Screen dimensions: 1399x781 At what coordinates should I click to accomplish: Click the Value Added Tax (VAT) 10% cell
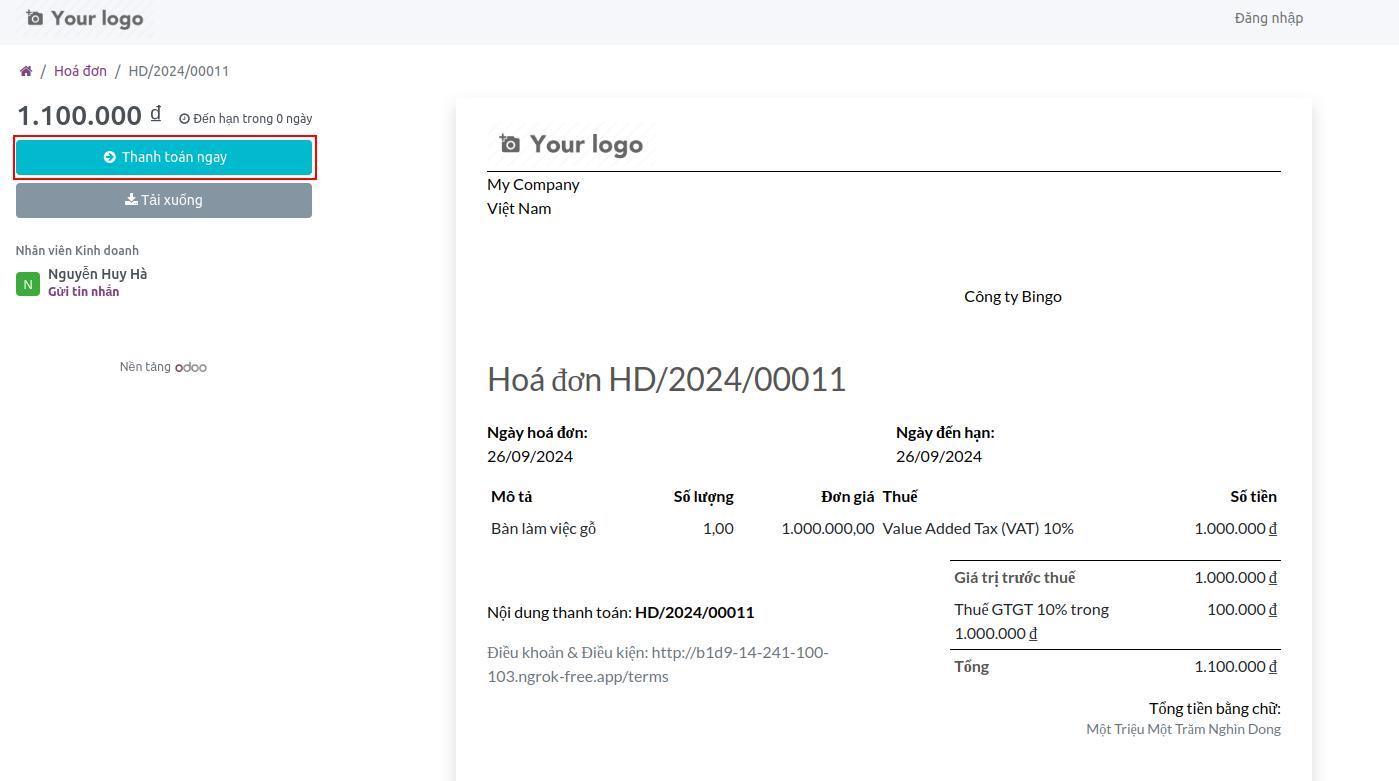[978, 528]
